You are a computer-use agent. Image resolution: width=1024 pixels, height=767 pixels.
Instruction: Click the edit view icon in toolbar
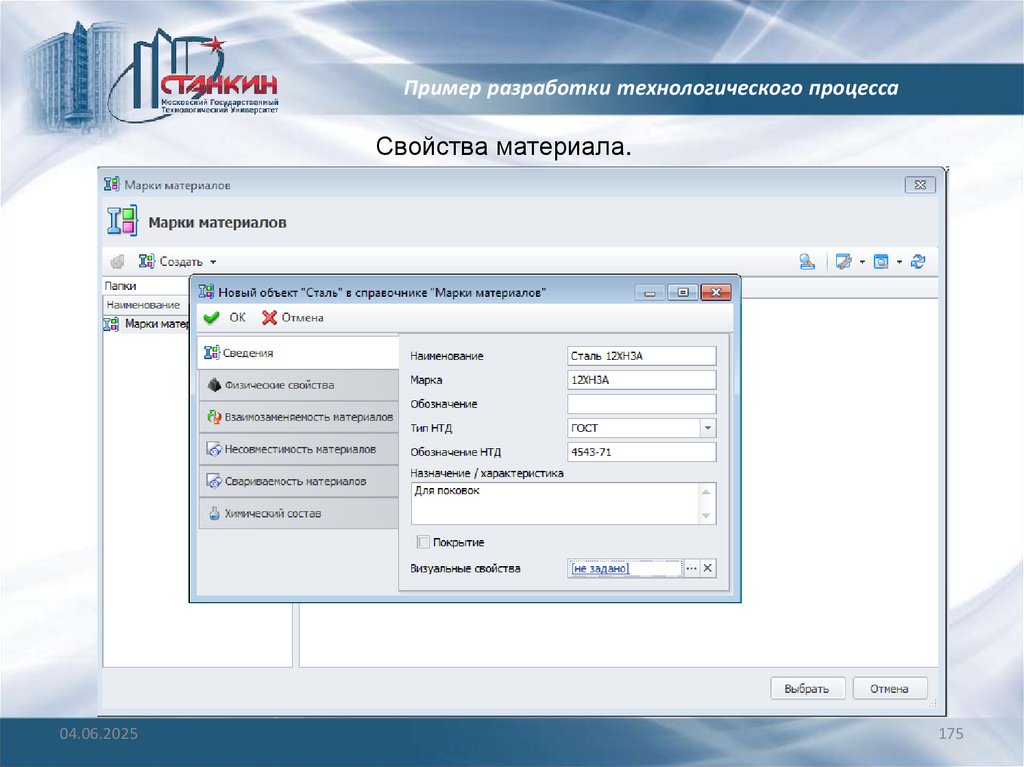tap(844, 261)
